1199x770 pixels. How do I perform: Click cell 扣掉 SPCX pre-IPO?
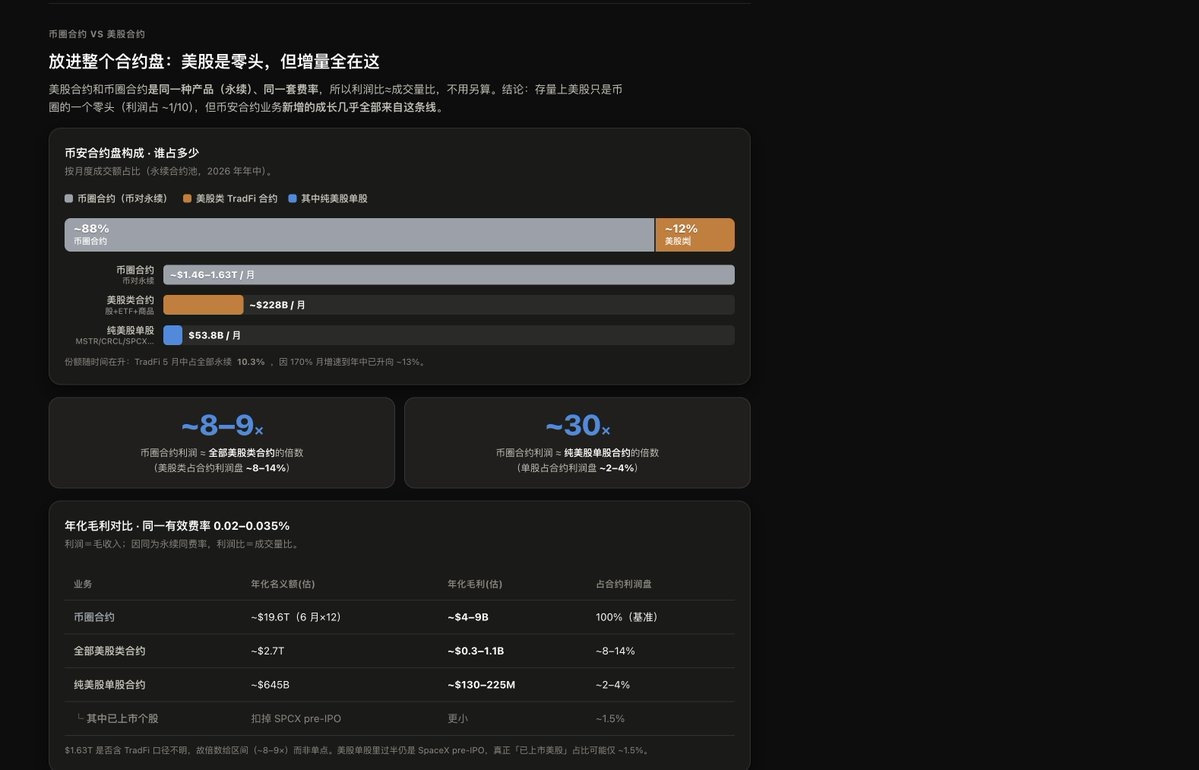pos(296,719)
